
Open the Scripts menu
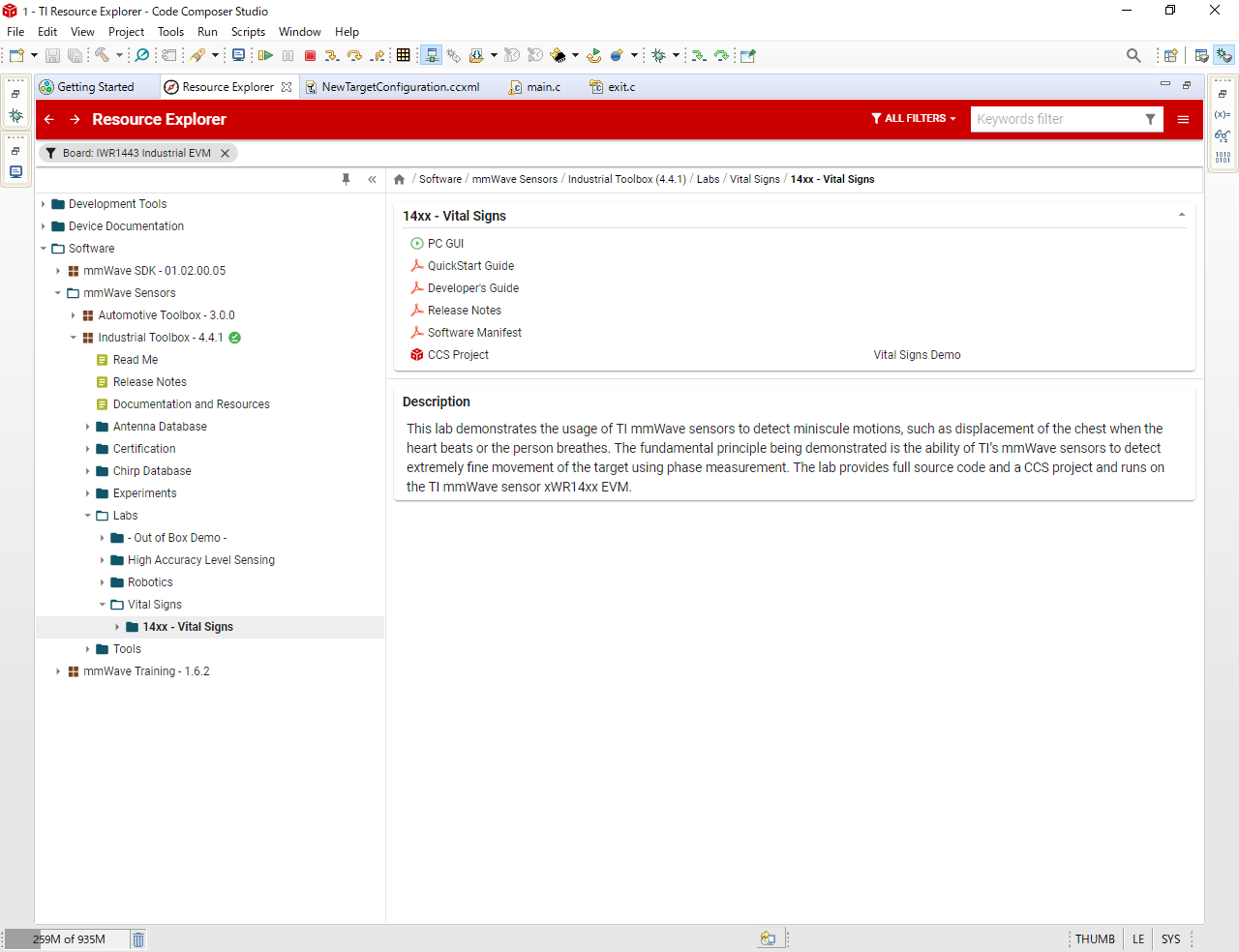[248, 32]
